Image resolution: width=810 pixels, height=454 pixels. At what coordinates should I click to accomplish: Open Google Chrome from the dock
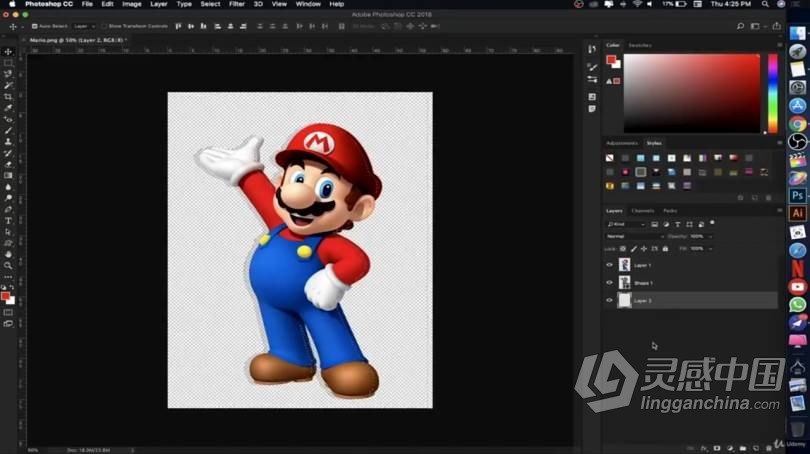pyautogui.click(x=798, y=124)
